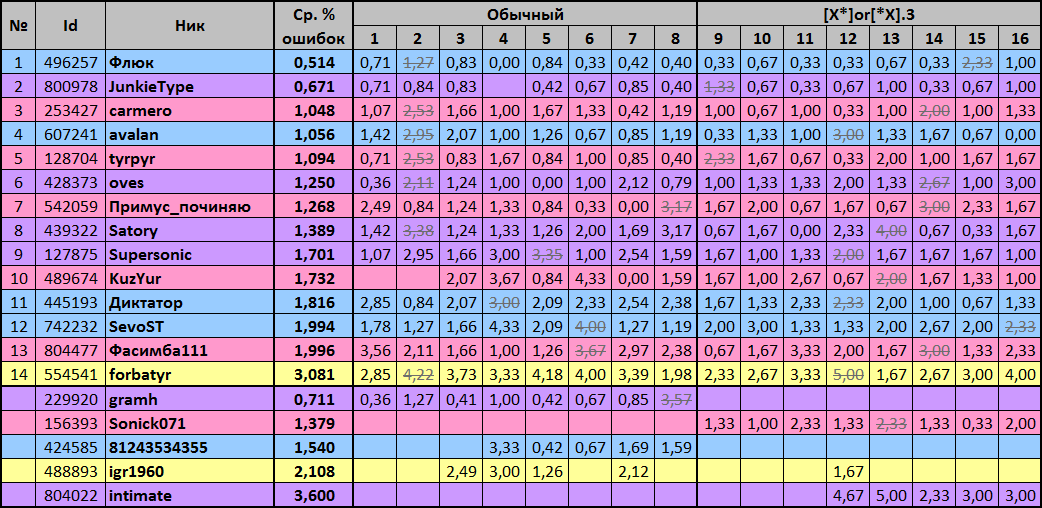Screen dimensions: 1042x508
Task: Select the Sonick071 nickname cell
Action: (x=189, y=424)
